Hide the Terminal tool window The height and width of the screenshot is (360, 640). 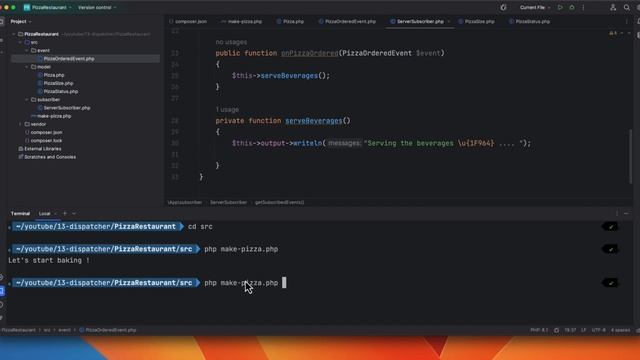pos(627,213)
